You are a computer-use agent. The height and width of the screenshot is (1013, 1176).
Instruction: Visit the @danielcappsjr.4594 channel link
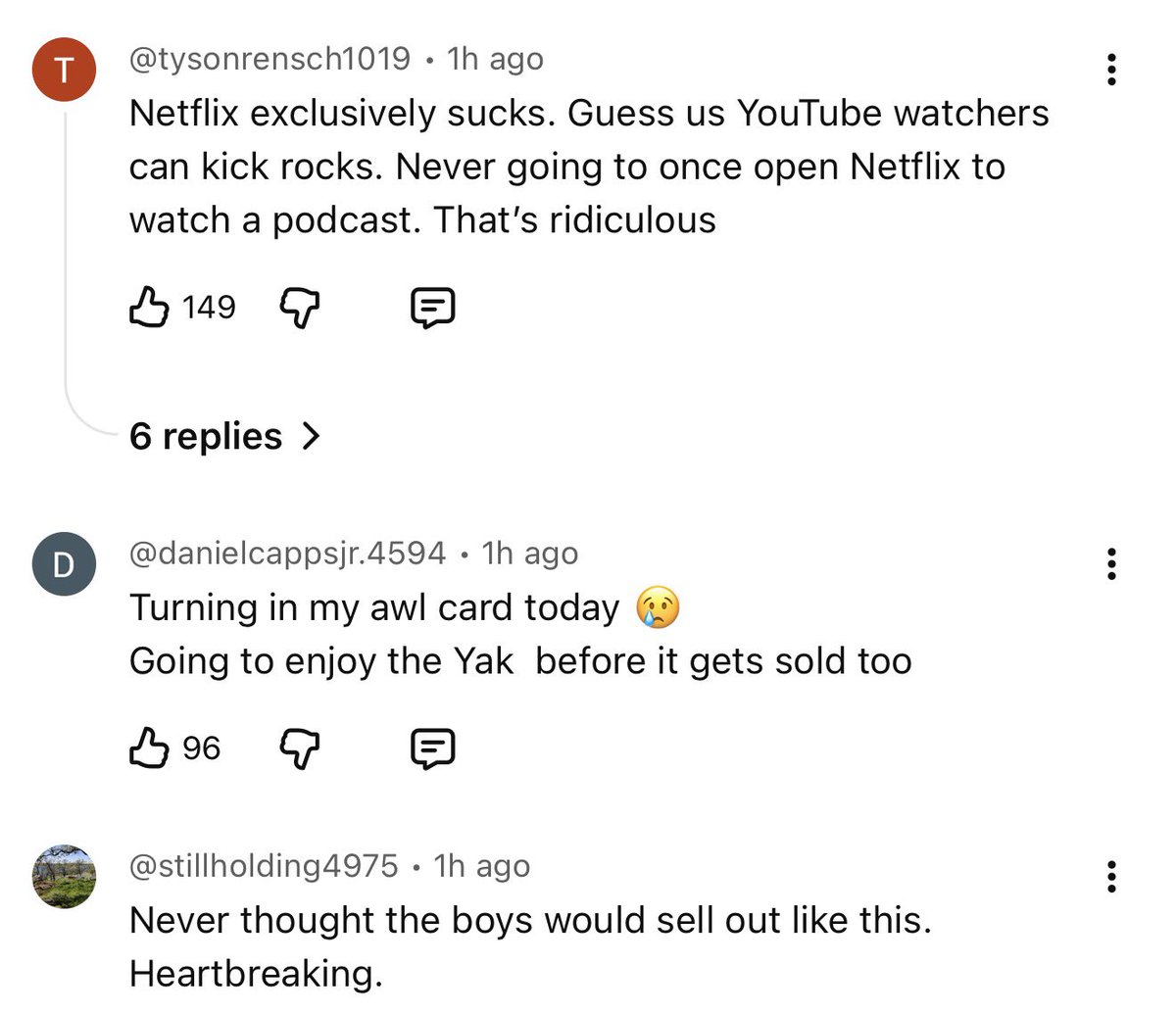point(287,554)
